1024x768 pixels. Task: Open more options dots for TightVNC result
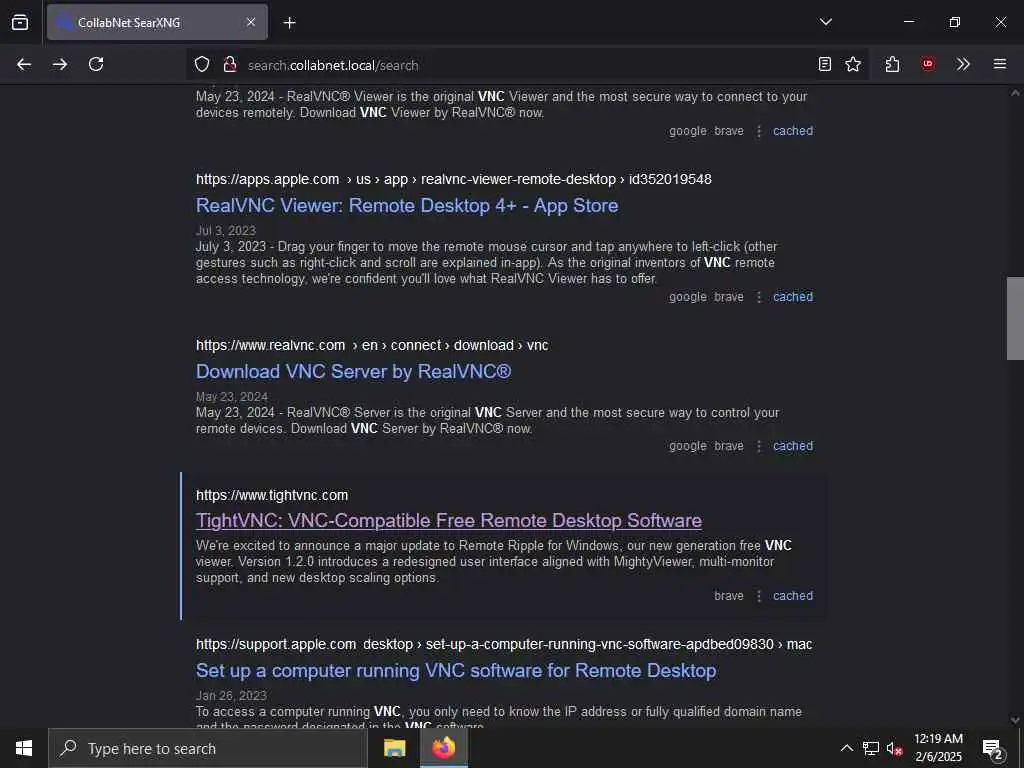point(758,596)
